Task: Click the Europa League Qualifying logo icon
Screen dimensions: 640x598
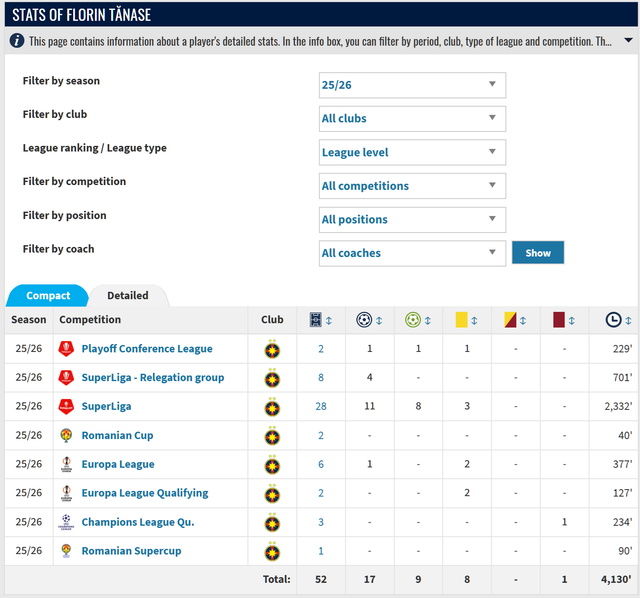Action: [x=66, y=493]
